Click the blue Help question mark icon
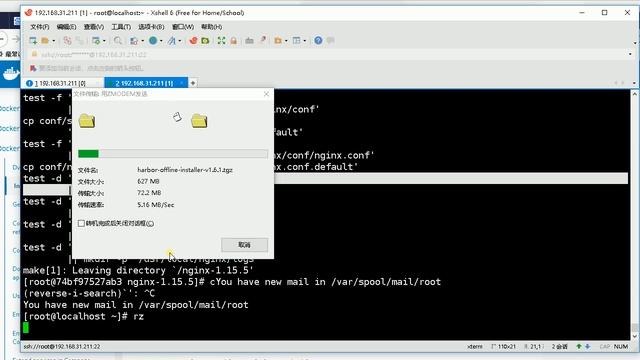 coord(318,40)
